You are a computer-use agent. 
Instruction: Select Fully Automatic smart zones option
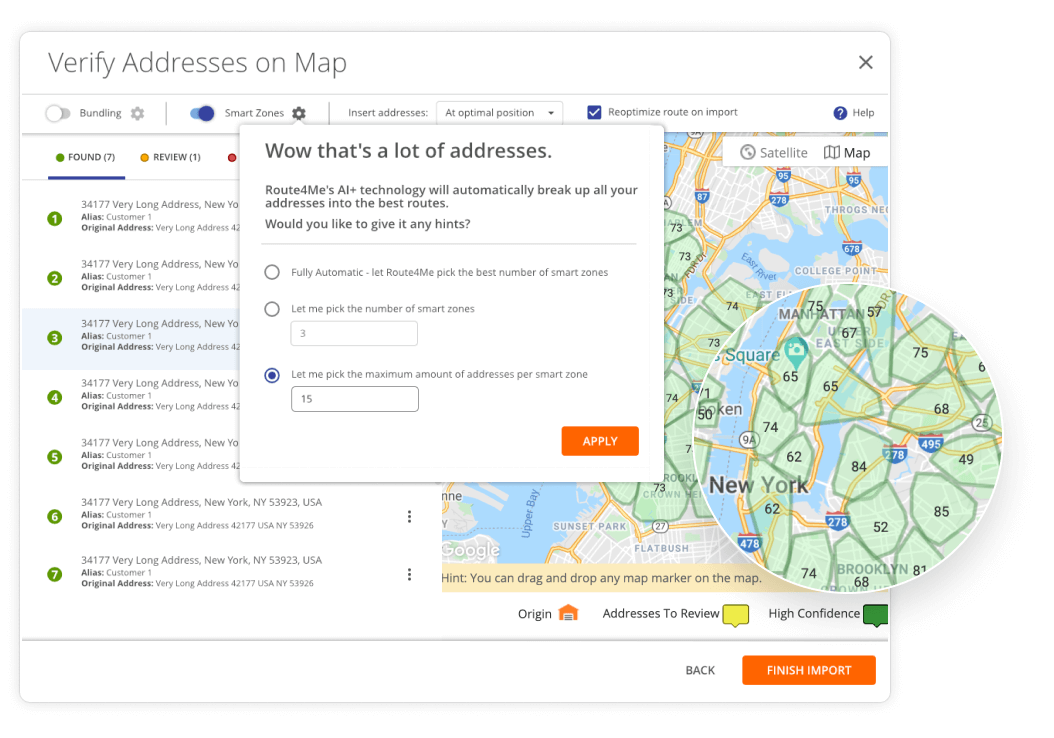point(271,271)
